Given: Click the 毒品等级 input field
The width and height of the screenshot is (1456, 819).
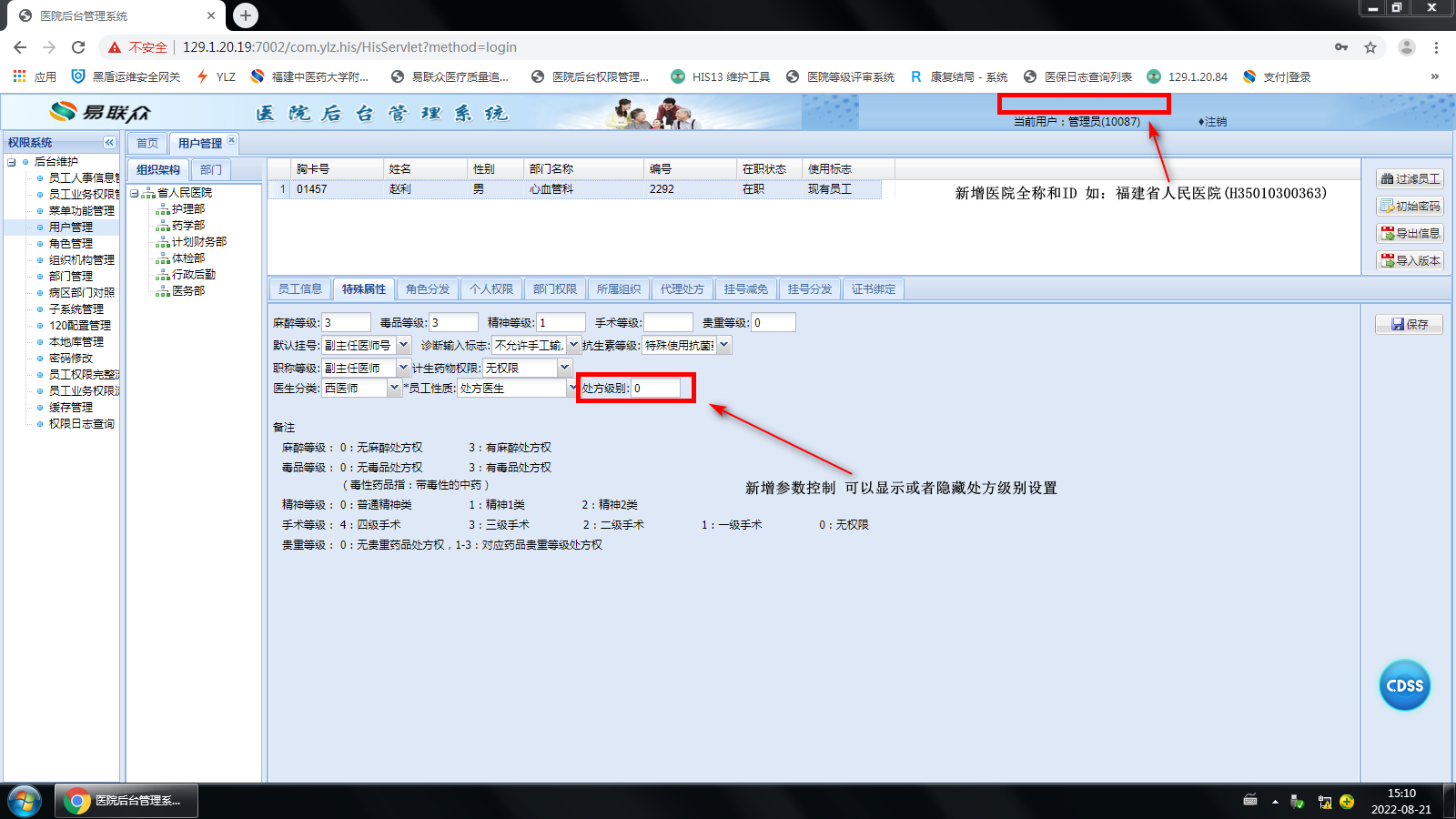Looking at the screenshot, I should point(453,322).
